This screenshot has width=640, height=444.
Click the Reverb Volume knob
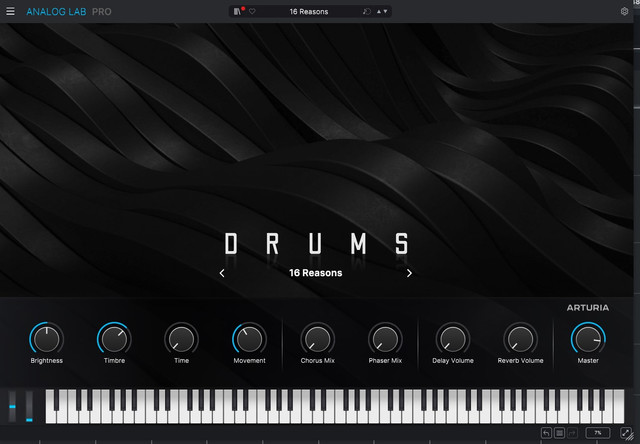coord(520,338)
